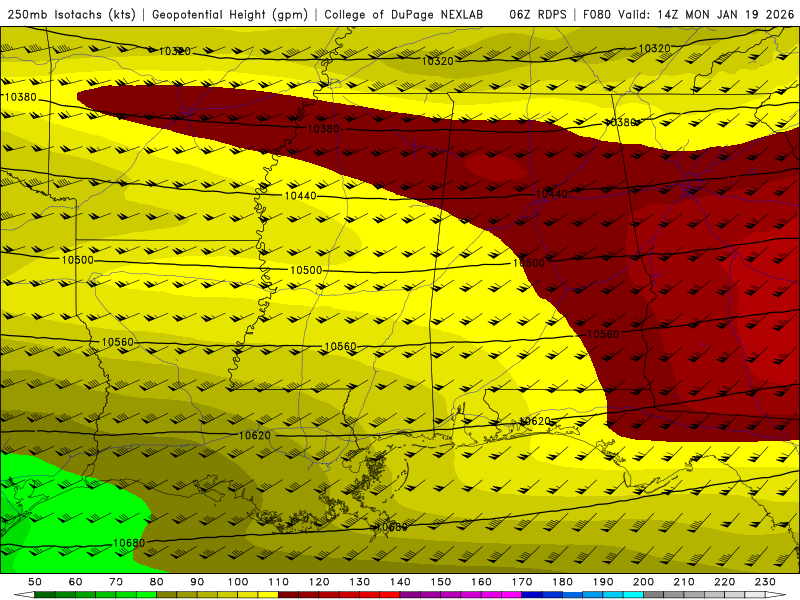Click the westernmost 10500 contour label
Image resolution: width=800 pixels, height=600 pixels.
[78, 260]
